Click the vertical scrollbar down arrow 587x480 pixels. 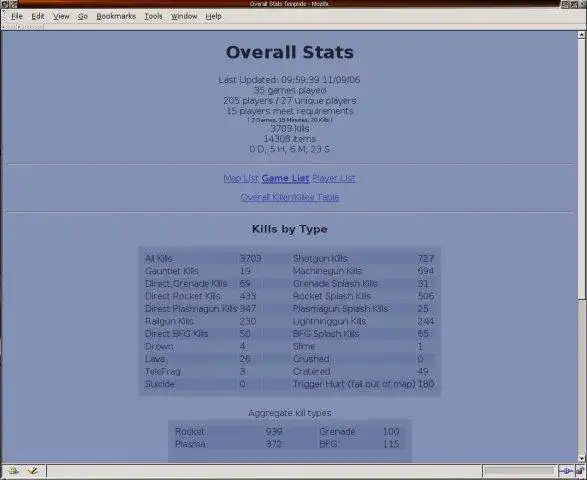click(x=581, y=458)
